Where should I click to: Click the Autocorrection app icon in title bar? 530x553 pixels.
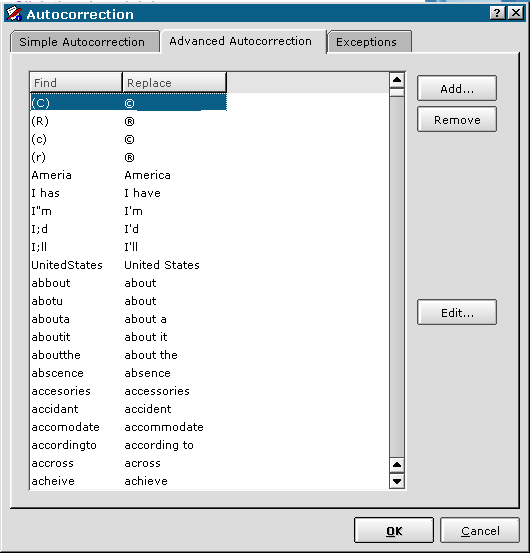14,14
